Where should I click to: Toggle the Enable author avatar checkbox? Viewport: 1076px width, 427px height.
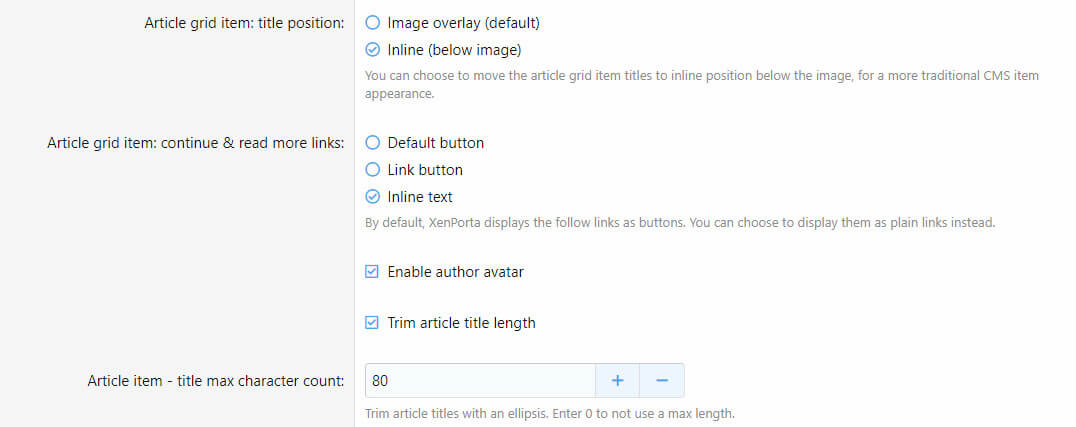373,271
